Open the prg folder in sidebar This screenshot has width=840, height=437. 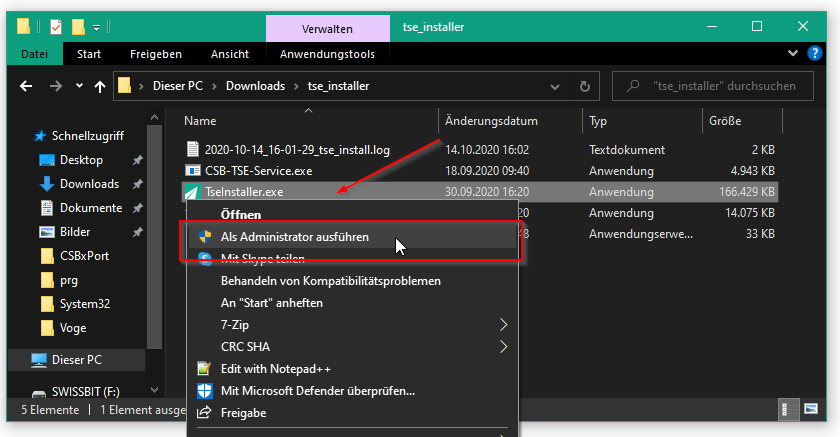(x=69, y=280)
